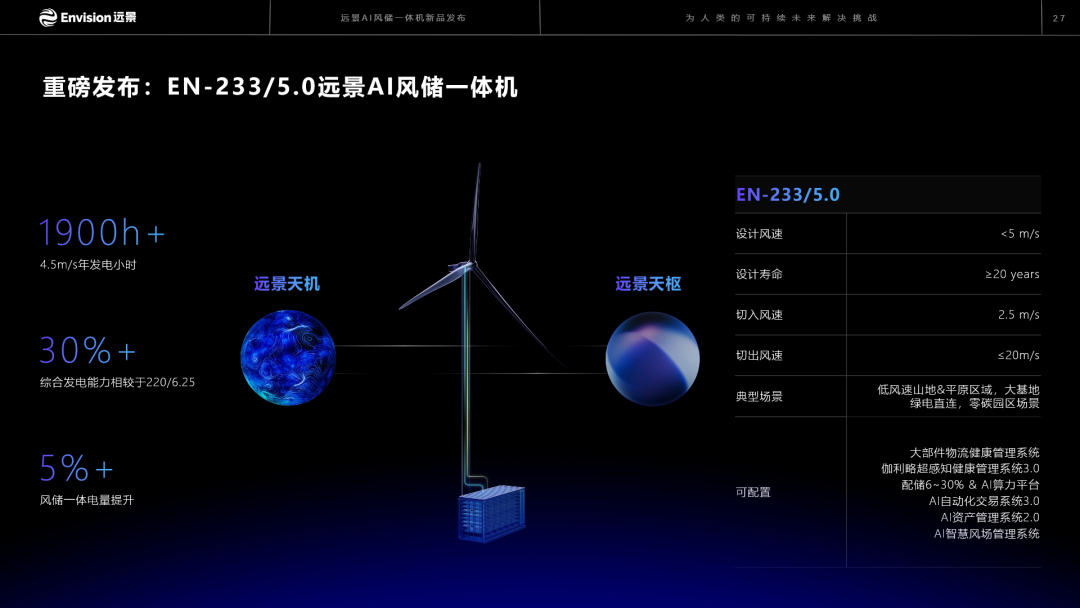1080x608 pixels.
Task: Click the line 伽利略超感知健康管理系统3.0
Action: click(960, 469)
